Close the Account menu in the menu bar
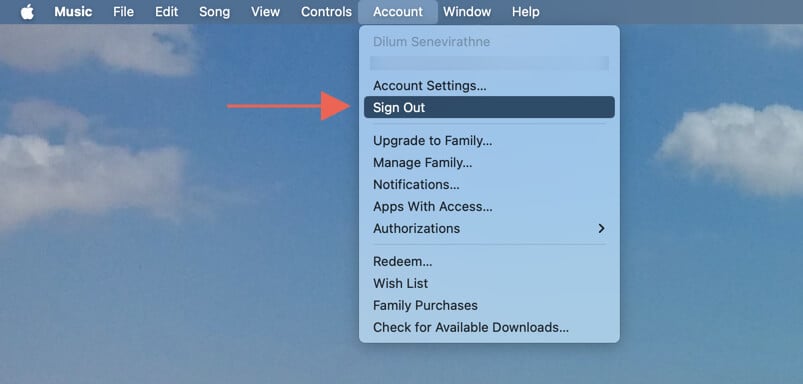The image size is (803, 384). 398,12
